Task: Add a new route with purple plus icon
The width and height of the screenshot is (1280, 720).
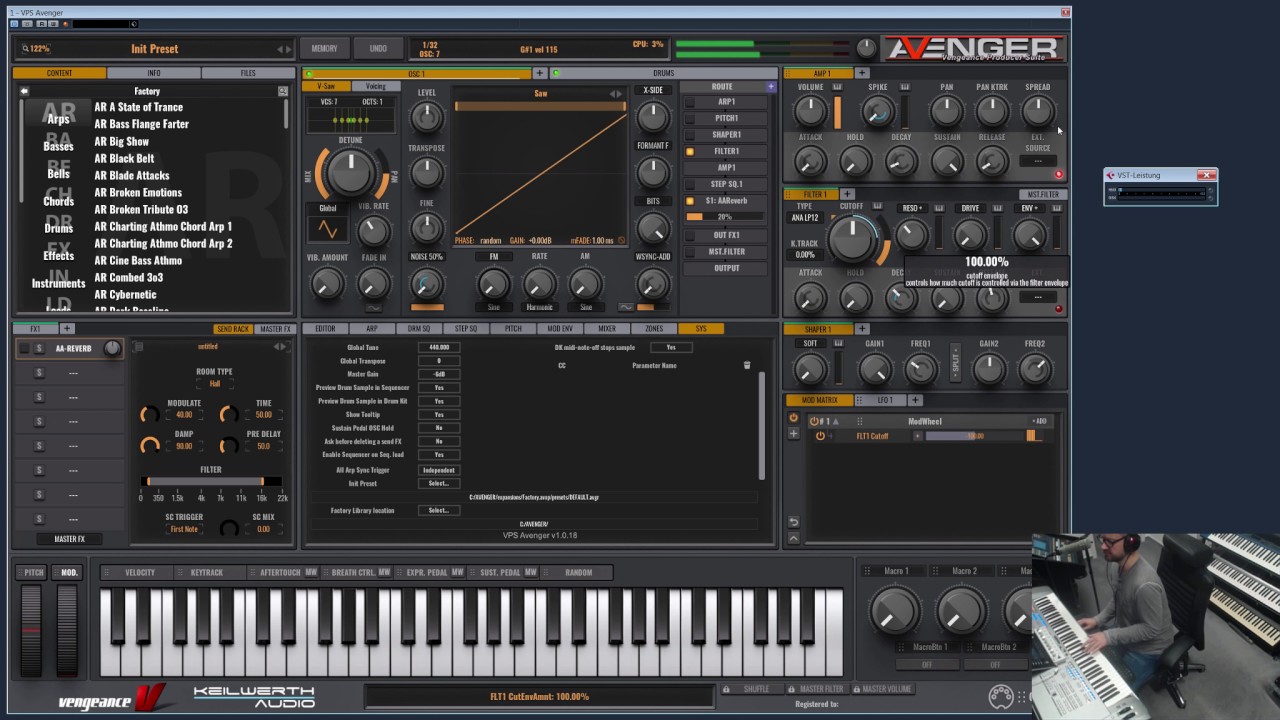Action: (x=770, y=87)
